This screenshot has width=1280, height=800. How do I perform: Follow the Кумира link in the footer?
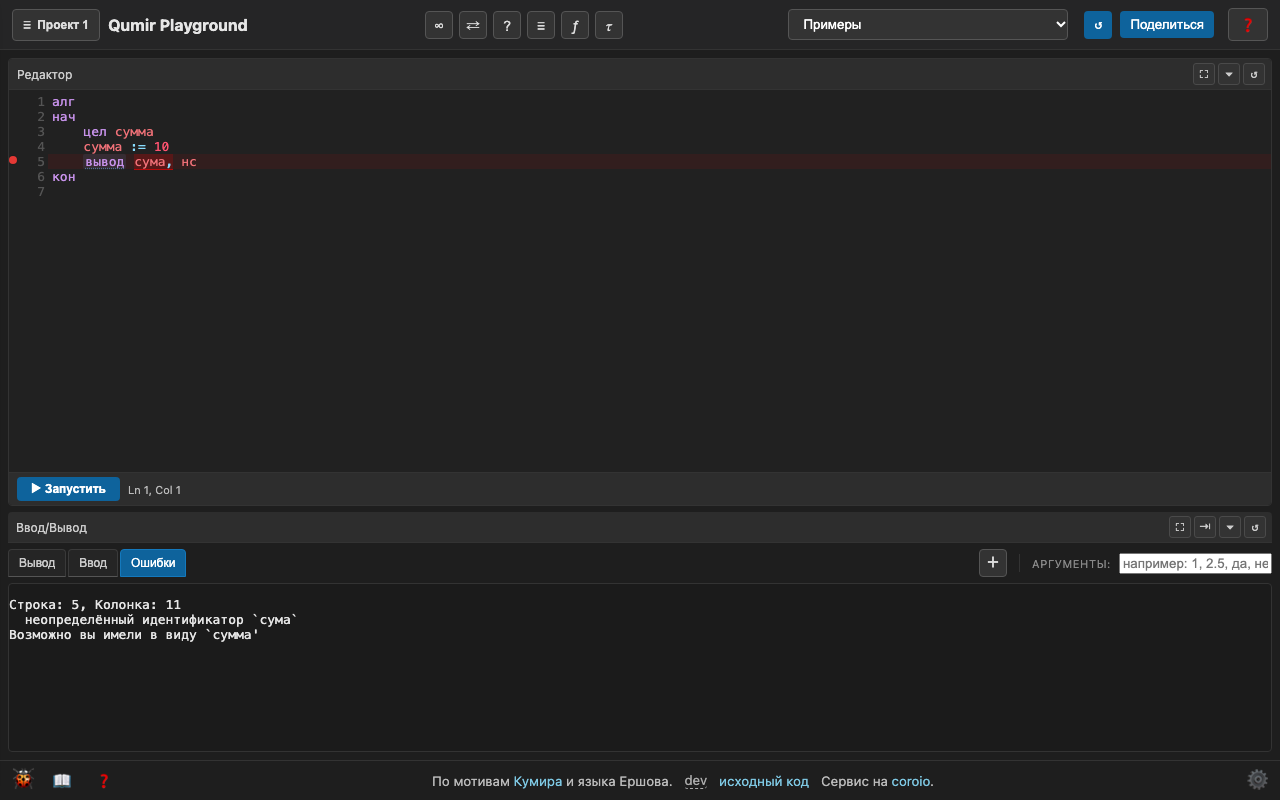click(538, 781)
